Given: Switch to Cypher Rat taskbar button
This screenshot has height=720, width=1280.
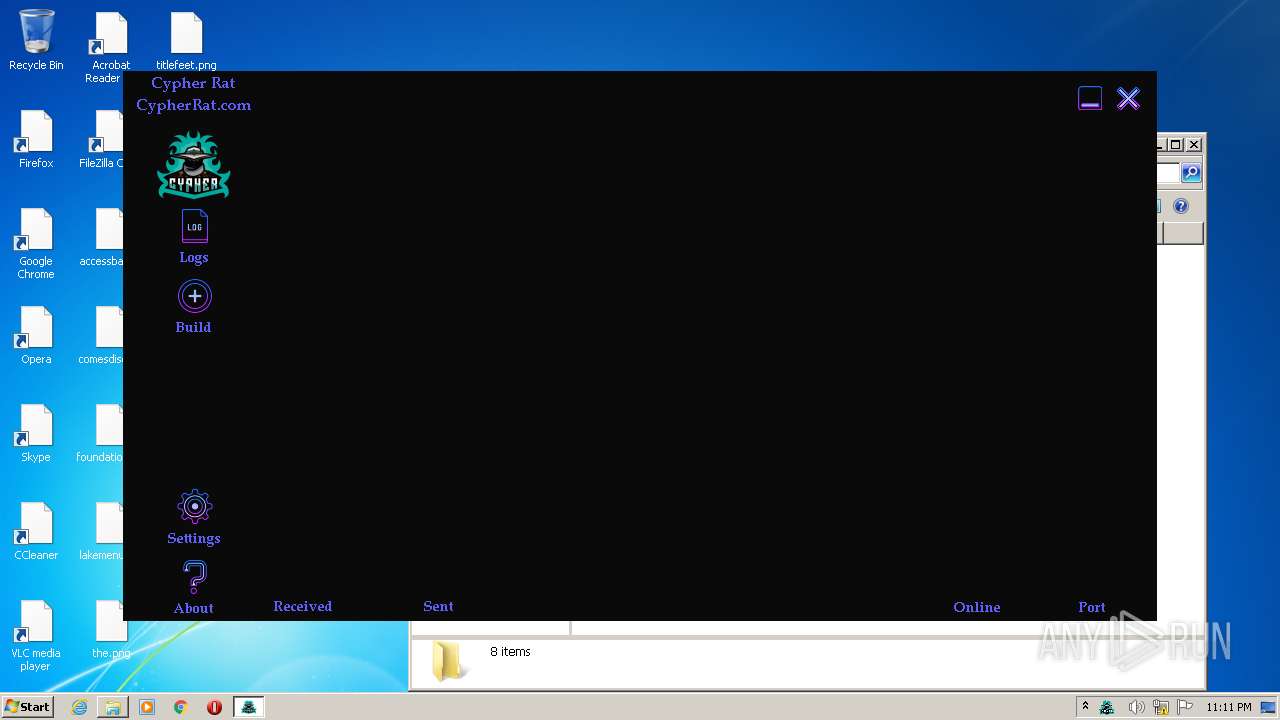Looking at the screenshot, I should (x=248, y=707).
